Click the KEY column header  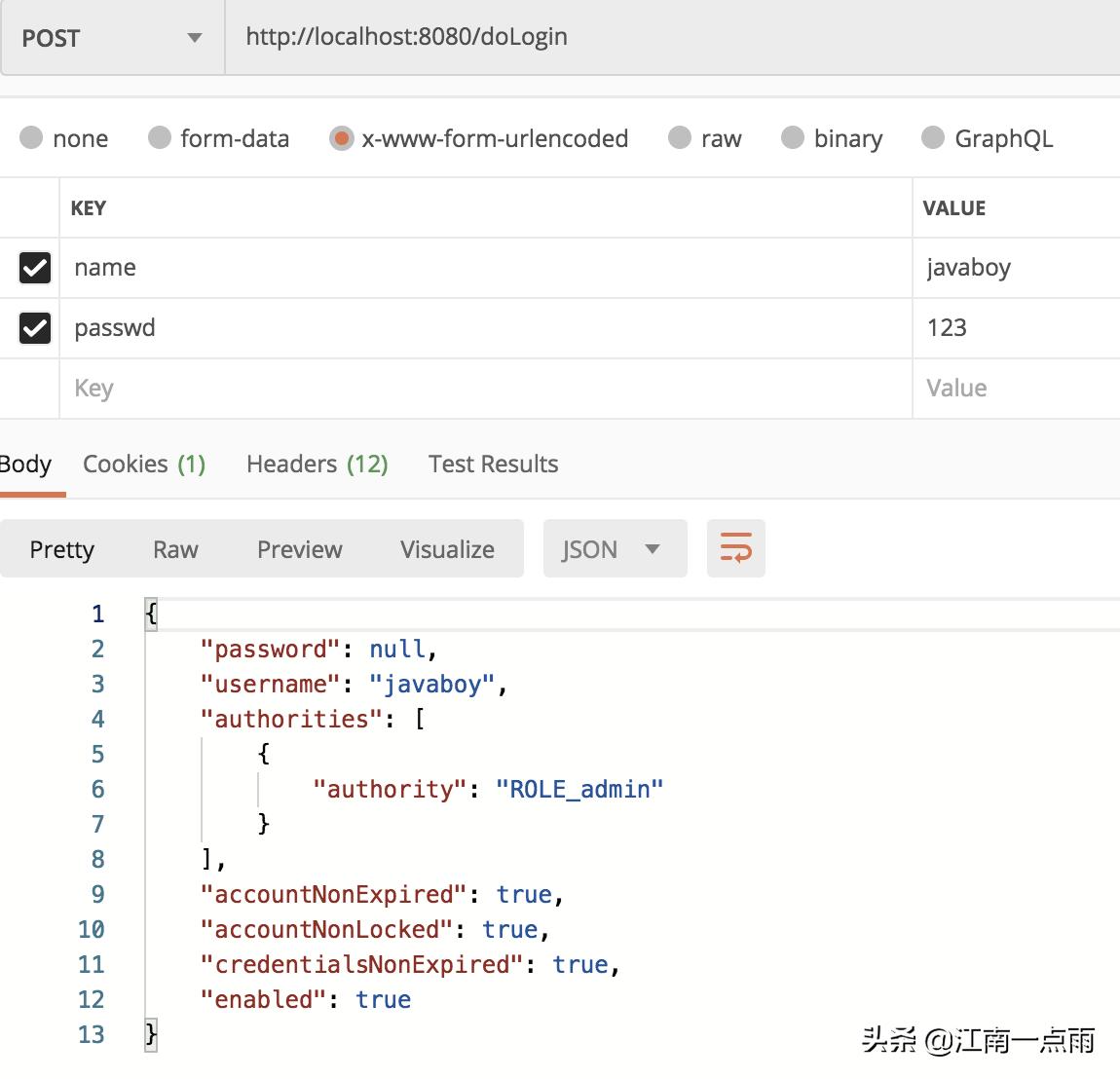point(89,207)
